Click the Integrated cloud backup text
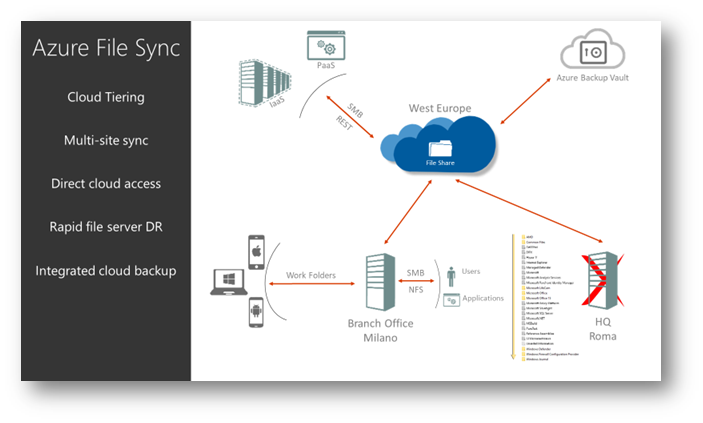Viewport: 703px width, 423px height. (106, 271)
